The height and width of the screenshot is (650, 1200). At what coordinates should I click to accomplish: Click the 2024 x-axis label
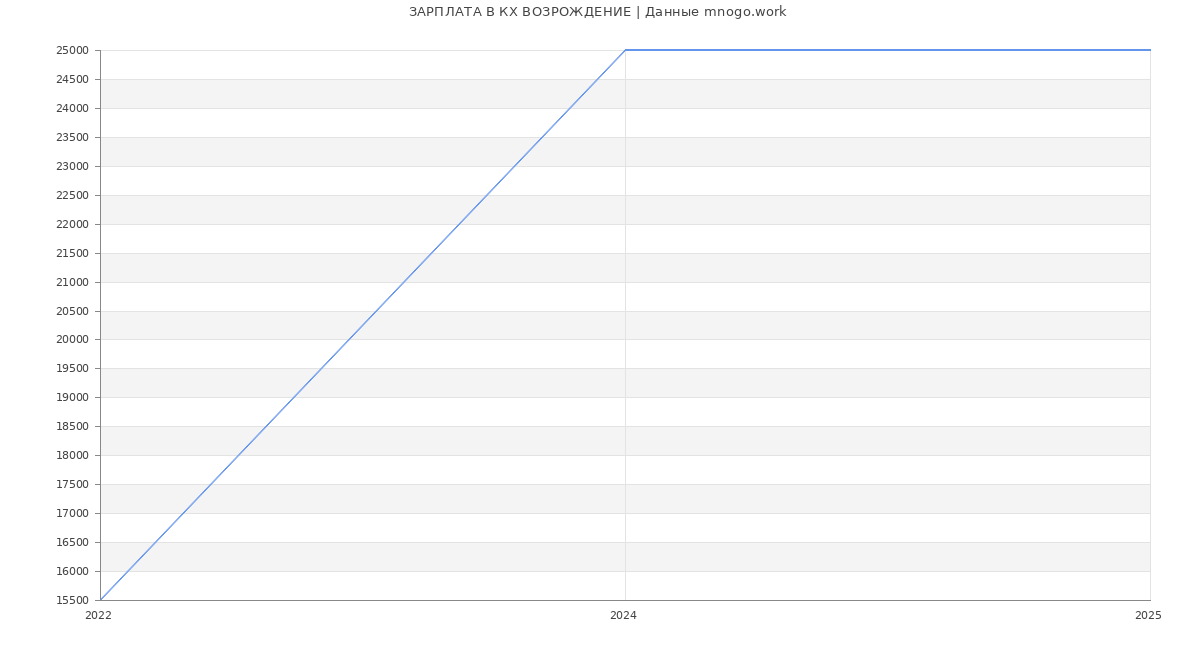(623, 616)
